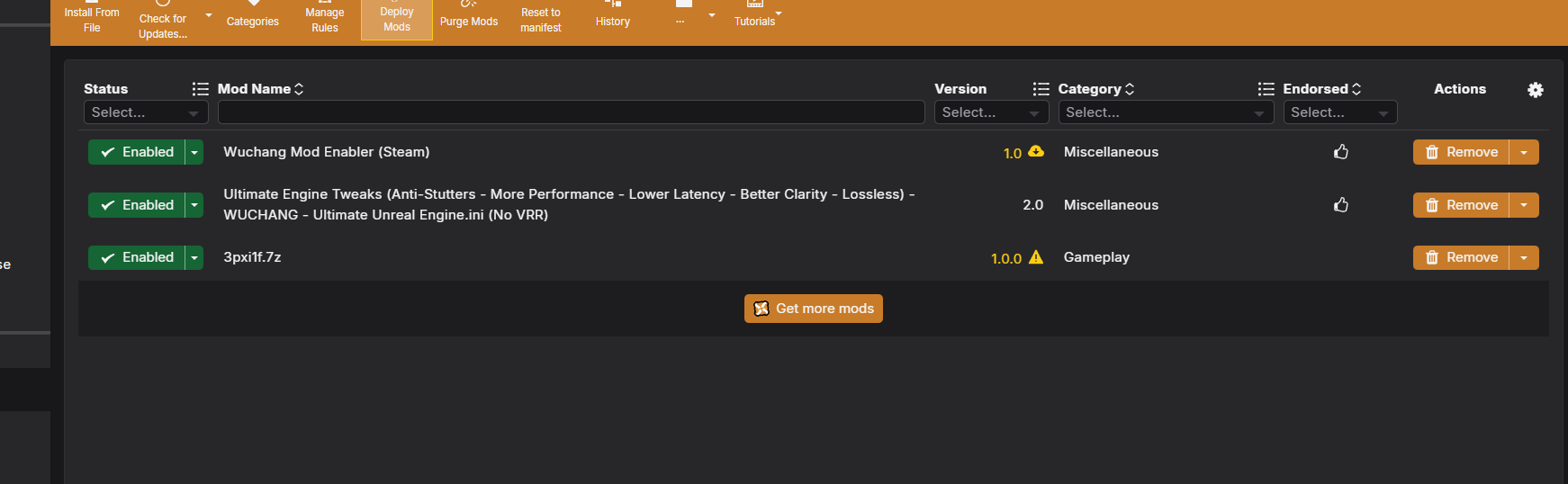Click version 1.0.0 of 3pxi1f.7z
The image size is (1568, 484).
pos(1006,258)
